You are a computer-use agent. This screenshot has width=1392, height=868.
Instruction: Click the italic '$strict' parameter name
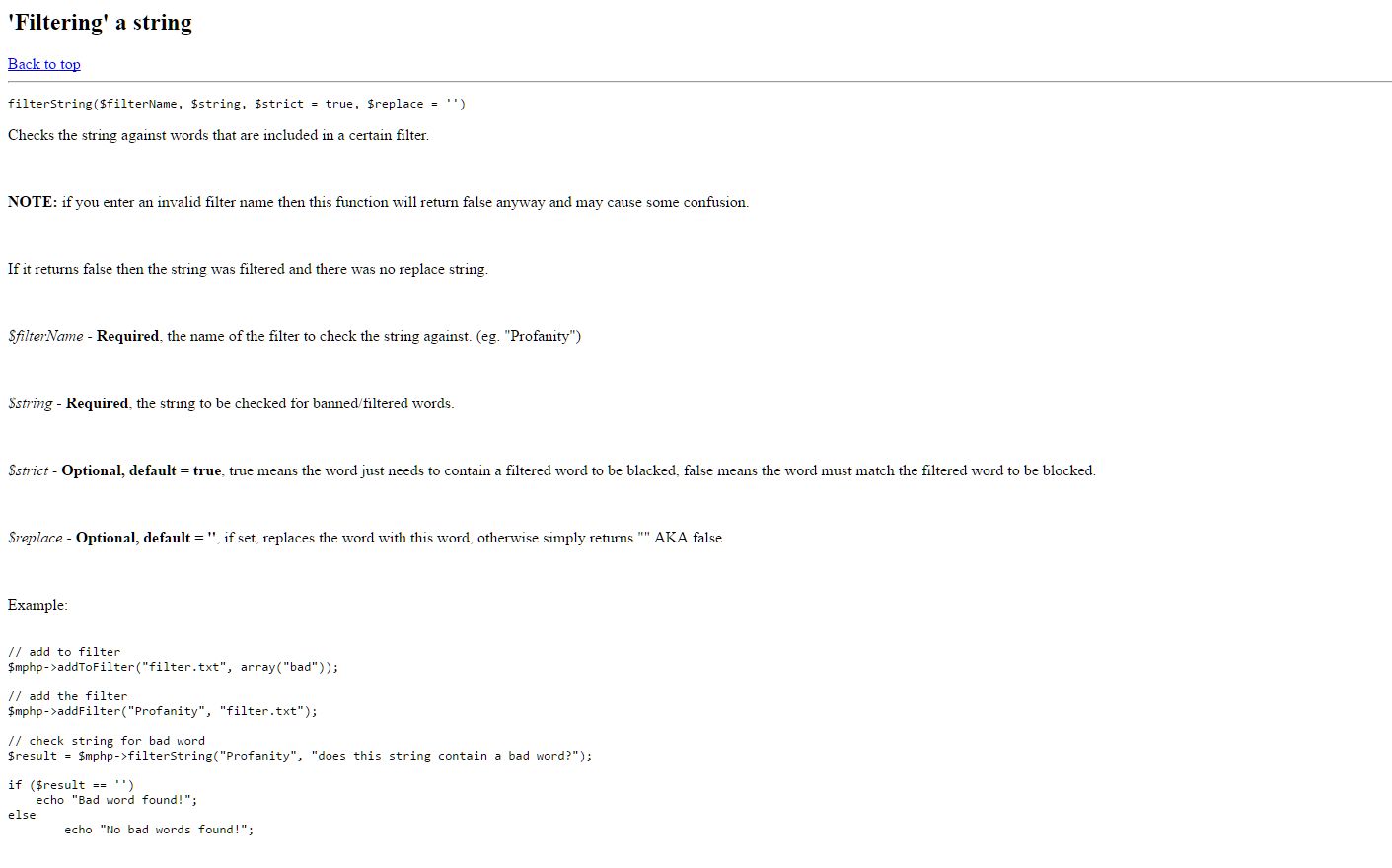(28, 470)
